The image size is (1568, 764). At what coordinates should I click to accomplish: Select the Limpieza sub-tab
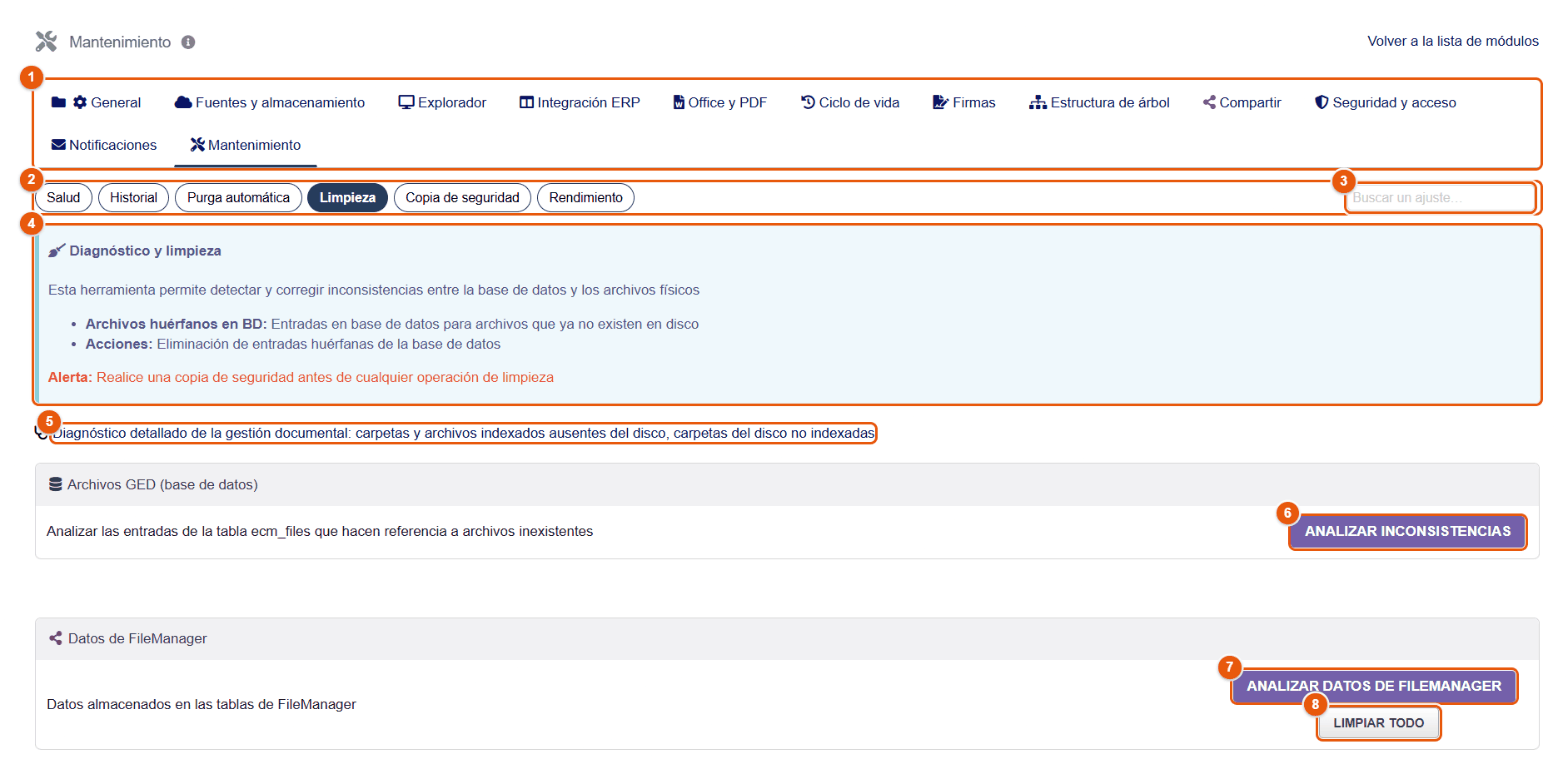tap(347, 198)
